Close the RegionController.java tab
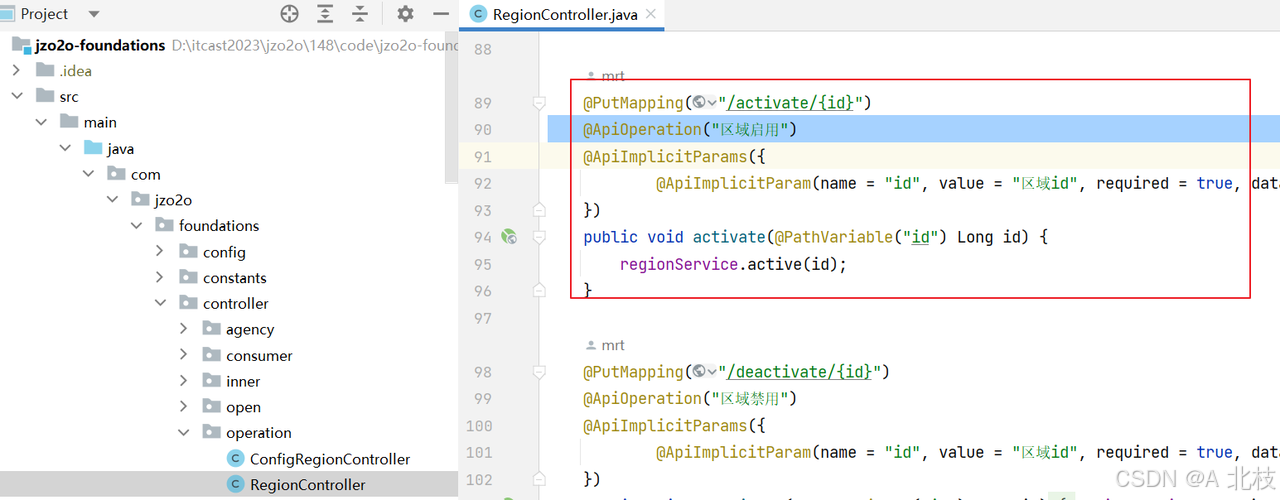 [651, 14]
